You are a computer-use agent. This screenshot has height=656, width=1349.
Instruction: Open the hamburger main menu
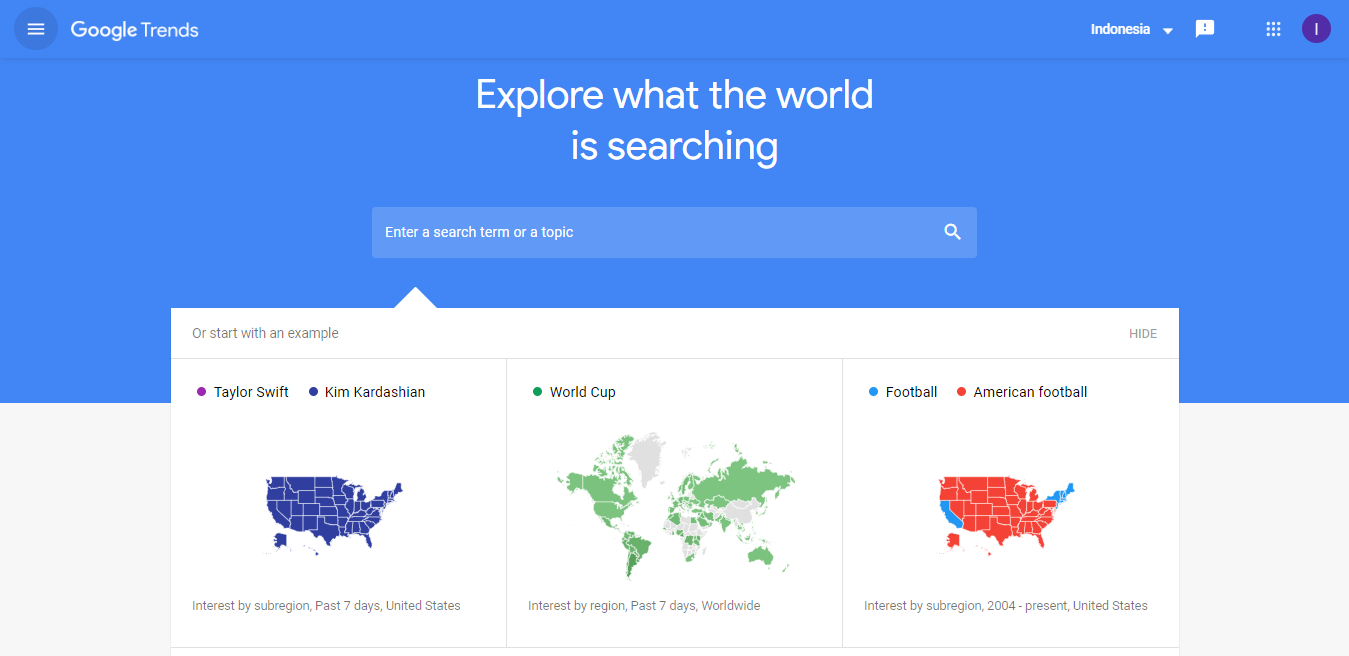[36, 29]
